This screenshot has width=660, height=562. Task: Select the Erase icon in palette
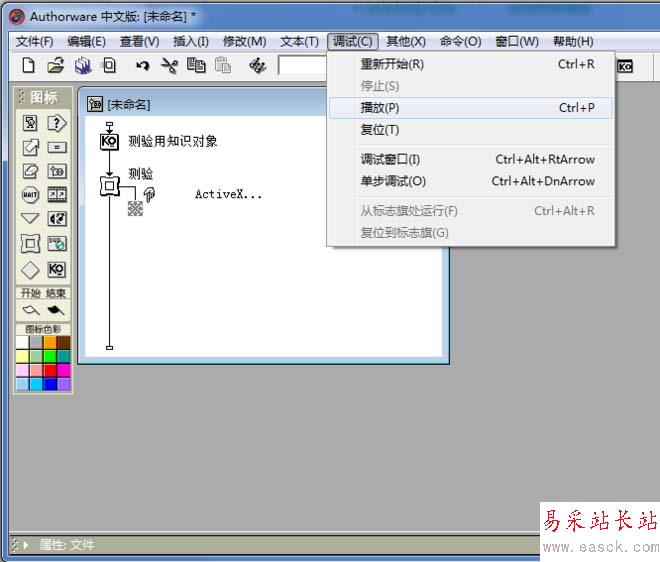click(x=30, y=171)
